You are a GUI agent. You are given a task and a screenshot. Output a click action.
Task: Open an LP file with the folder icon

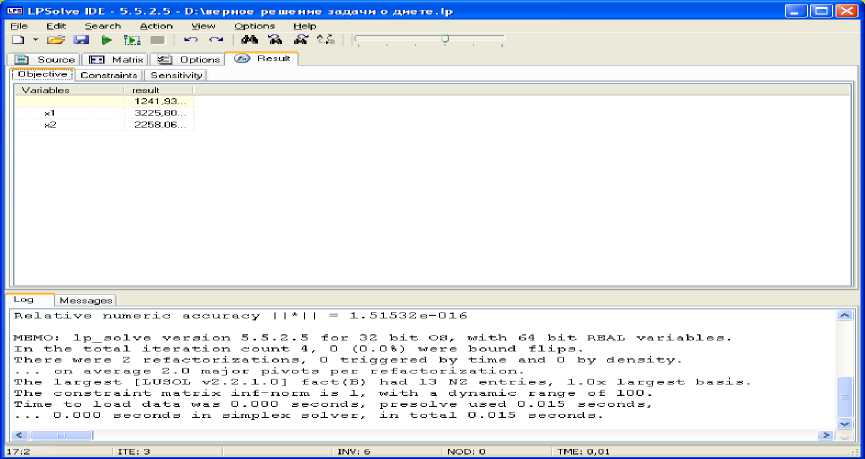(x=56, y=40)
